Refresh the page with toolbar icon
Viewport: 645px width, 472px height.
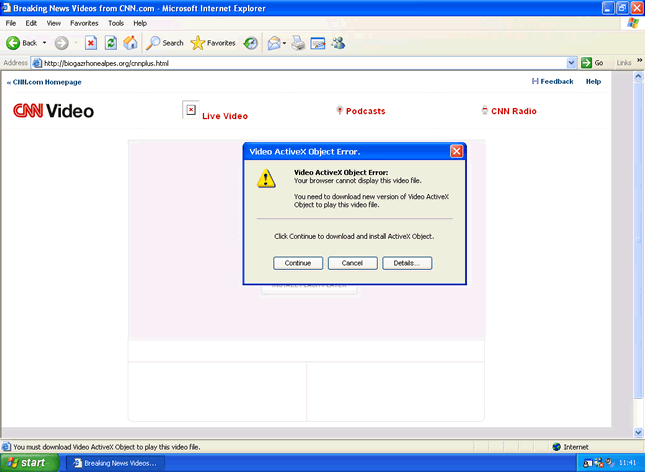[x=110, y=43]
